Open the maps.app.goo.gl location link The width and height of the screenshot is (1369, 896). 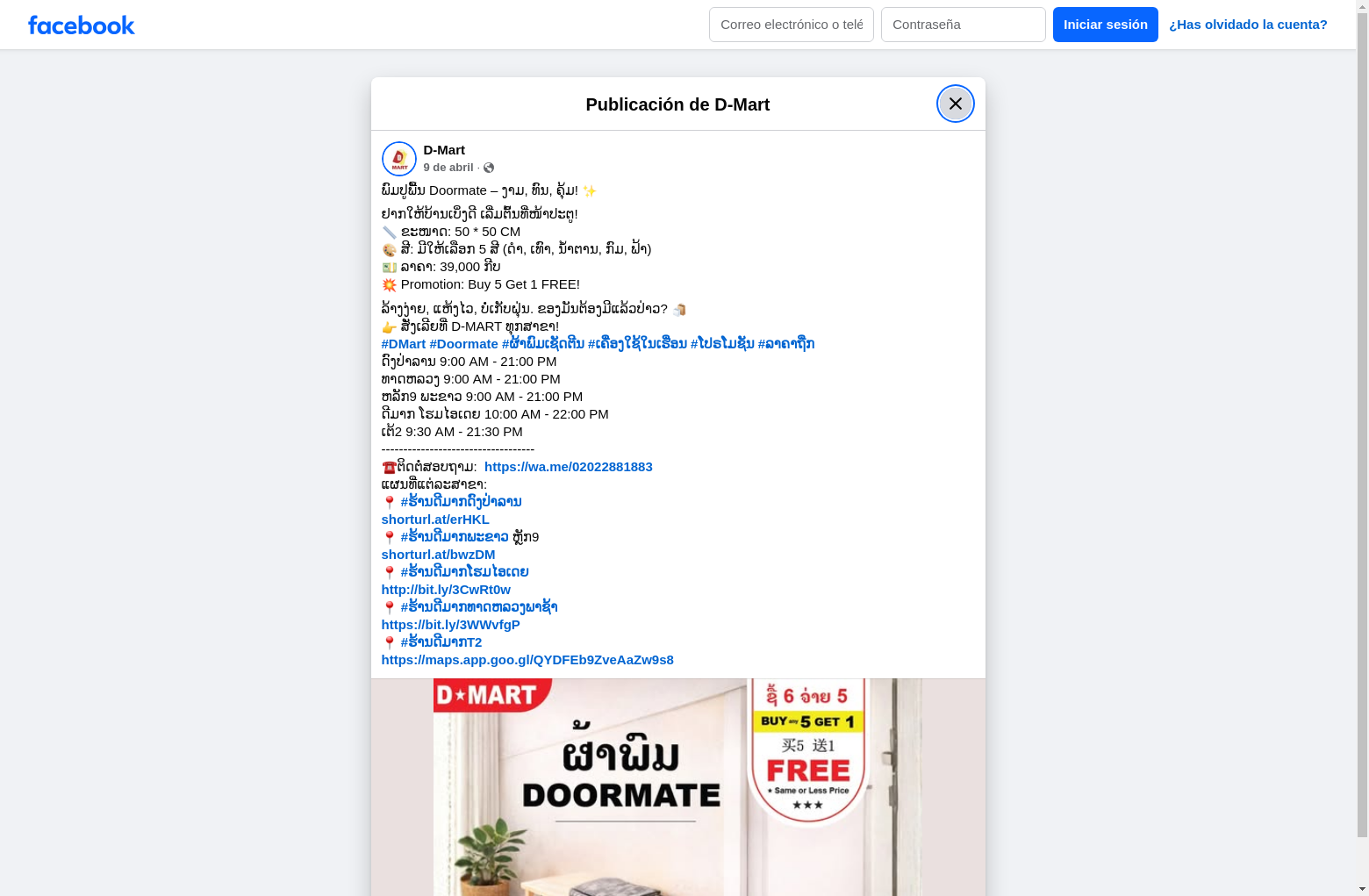[x=527, y=660]
